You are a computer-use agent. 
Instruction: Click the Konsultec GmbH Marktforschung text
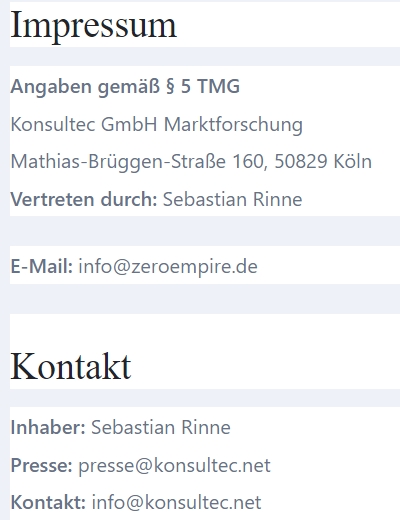157,125
